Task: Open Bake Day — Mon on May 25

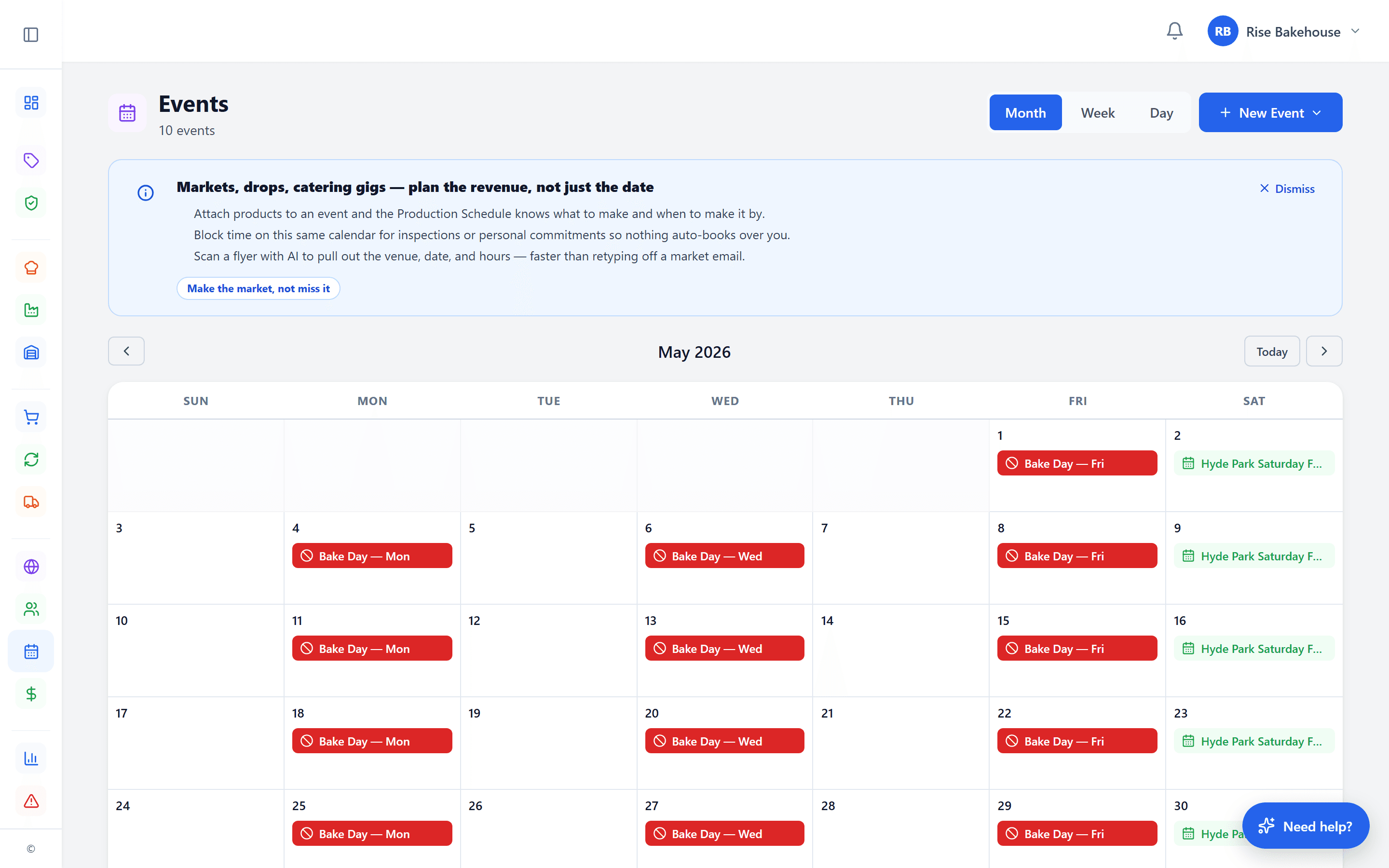Action: [x=372, y=833]
